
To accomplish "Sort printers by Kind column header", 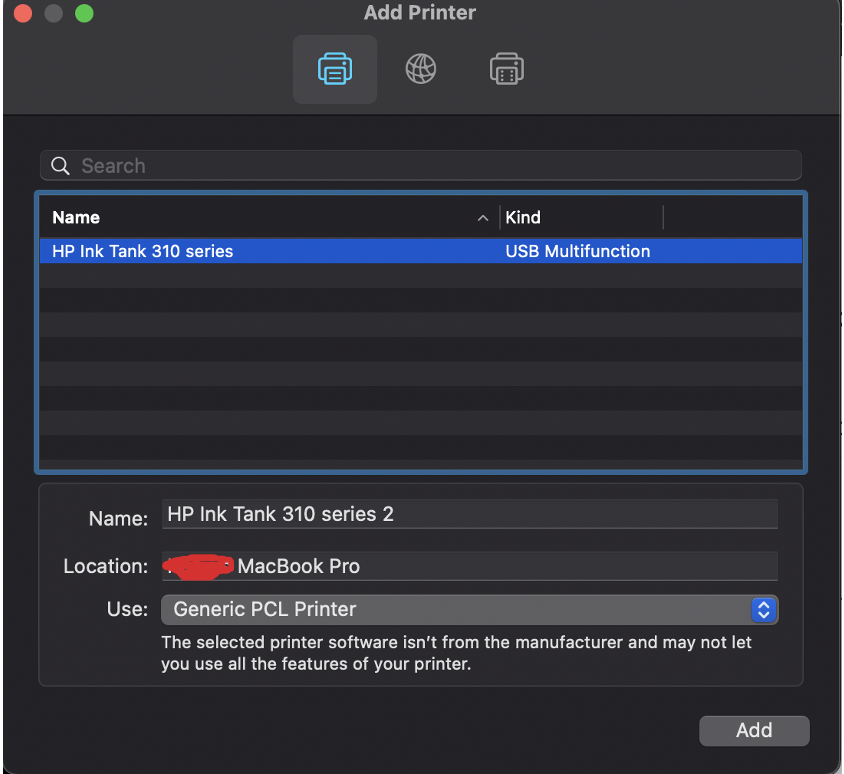I will [580, 218].
